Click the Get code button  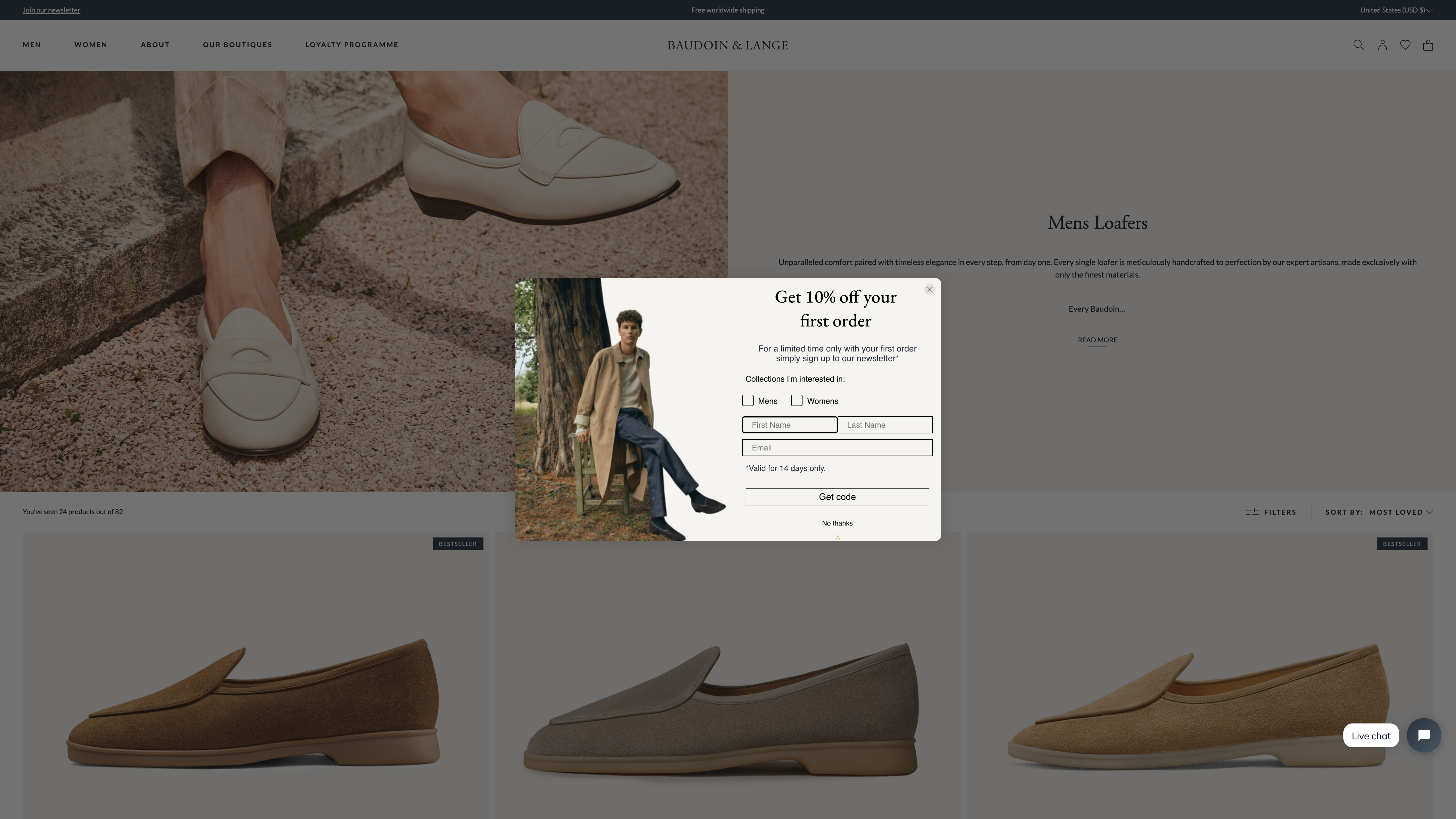(x=837, y=497)
